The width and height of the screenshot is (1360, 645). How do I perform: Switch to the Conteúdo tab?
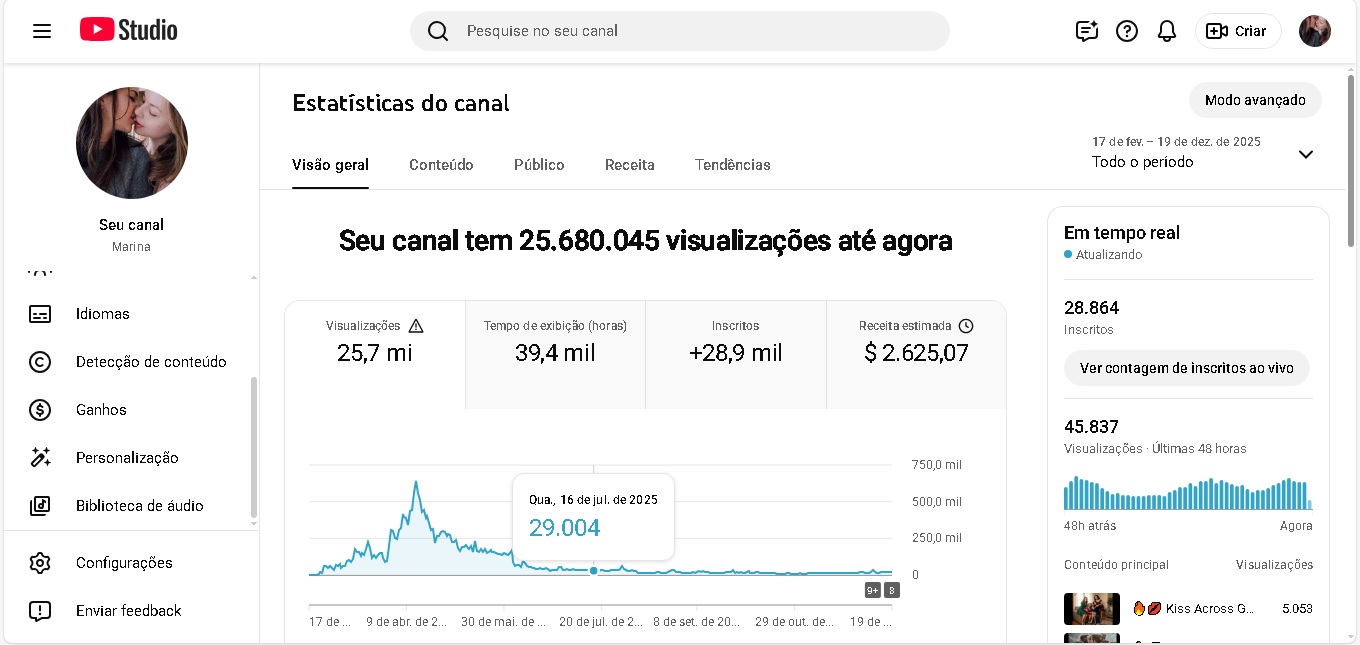tap(441, 165)
